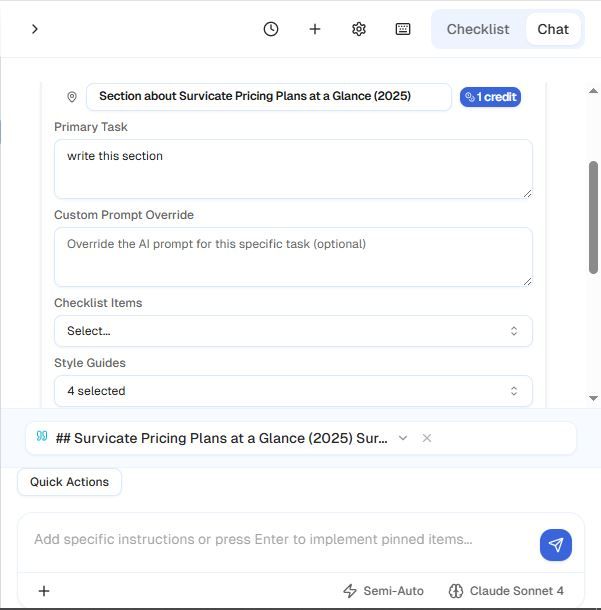Click the vertical scrollbar thumb
Viewport: 601px width, 610px height.
(x=593, y=217)
